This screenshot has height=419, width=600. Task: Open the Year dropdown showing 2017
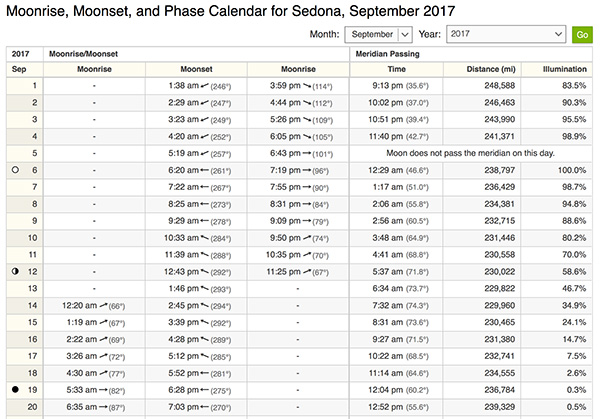[x=506, y=34]
